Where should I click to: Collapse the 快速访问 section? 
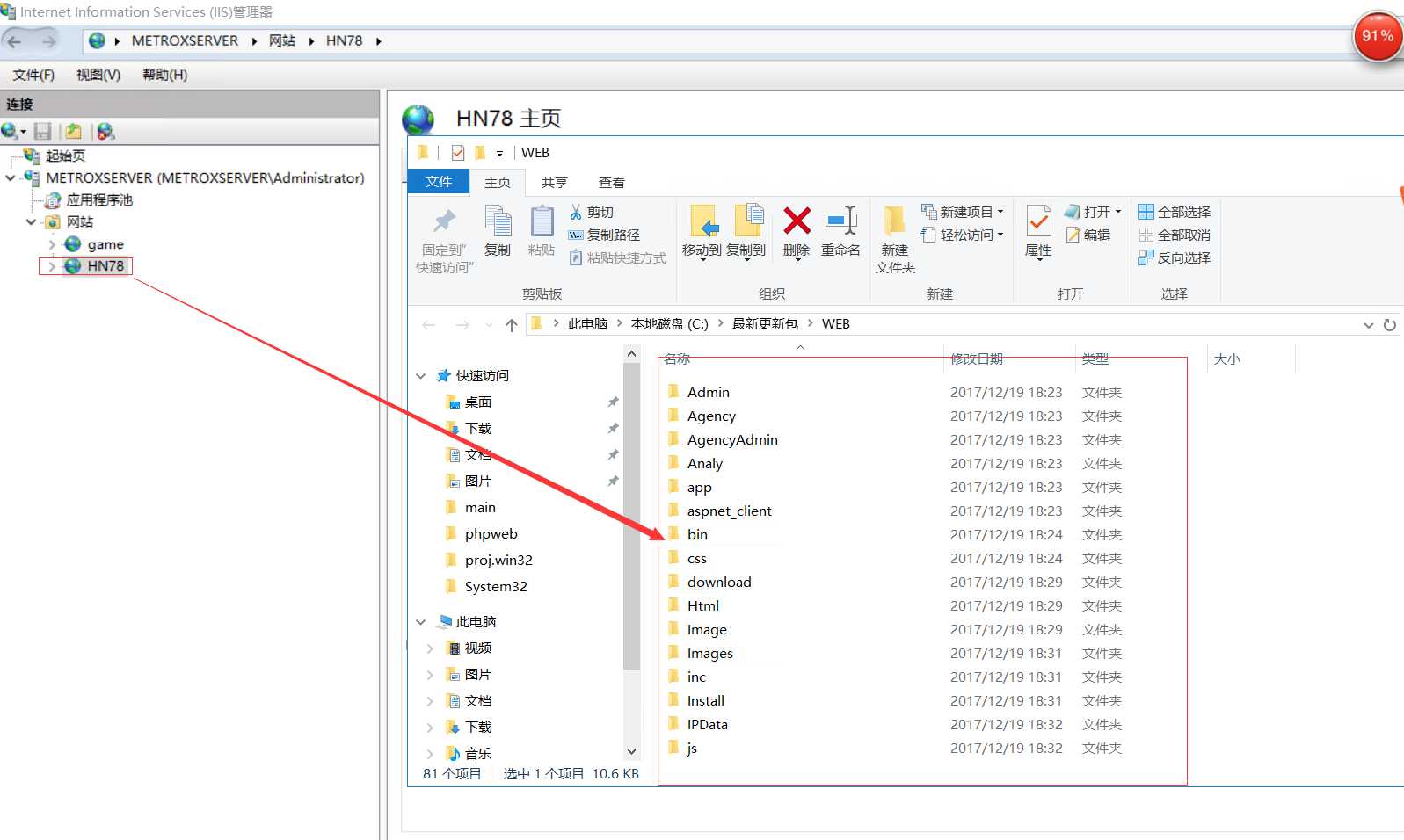[x=421, y=376]
